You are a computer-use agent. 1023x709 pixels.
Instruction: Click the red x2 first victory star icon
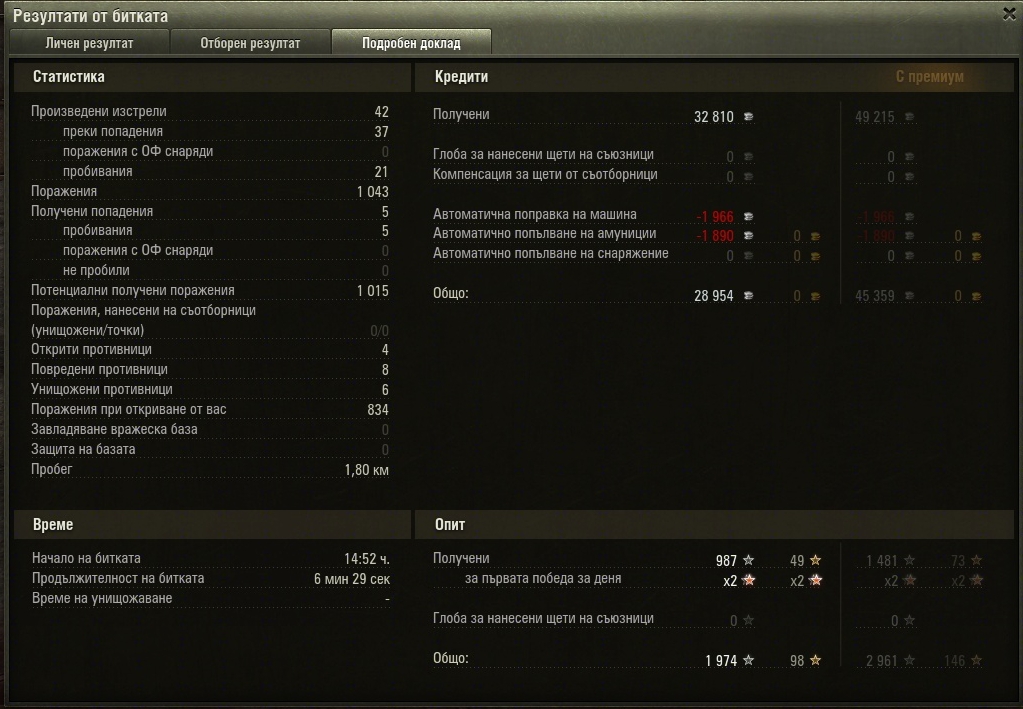pos(748,580)
